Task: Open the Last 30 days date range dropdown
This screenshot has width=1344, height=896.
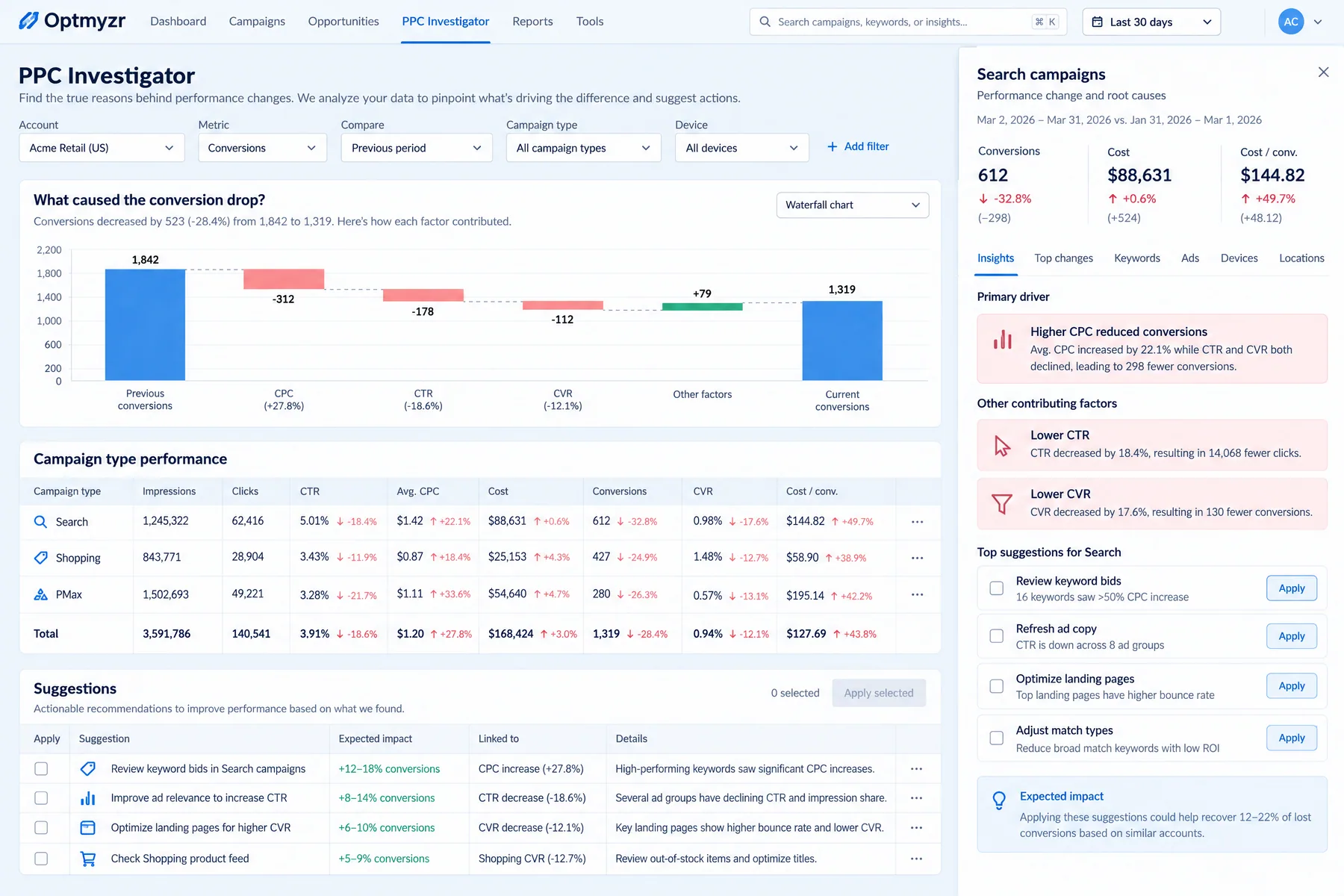Action: click(x=1151, y=22)
